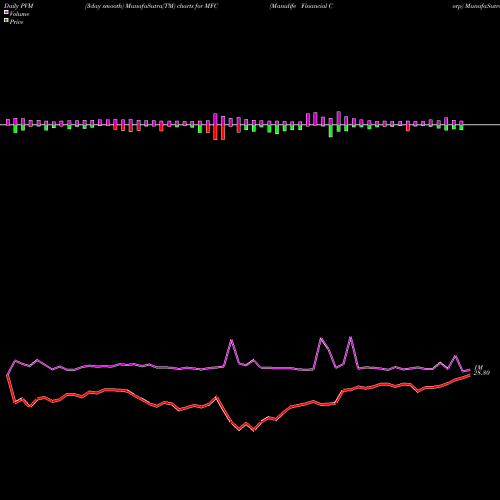This screenshot has height=500, width=500.
Task: Click the 1M volume value label
Action: [478, 368]
